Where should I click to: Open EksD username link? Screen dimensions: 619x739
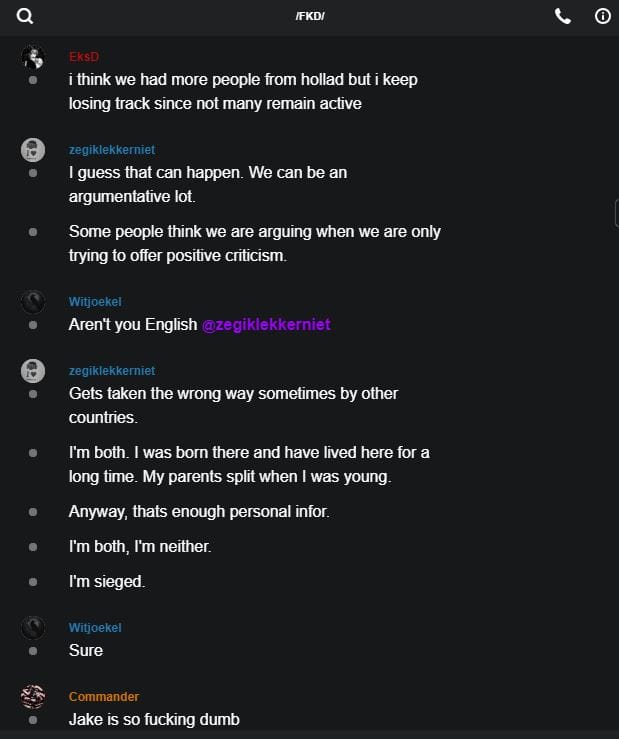[x=84, y=56]
